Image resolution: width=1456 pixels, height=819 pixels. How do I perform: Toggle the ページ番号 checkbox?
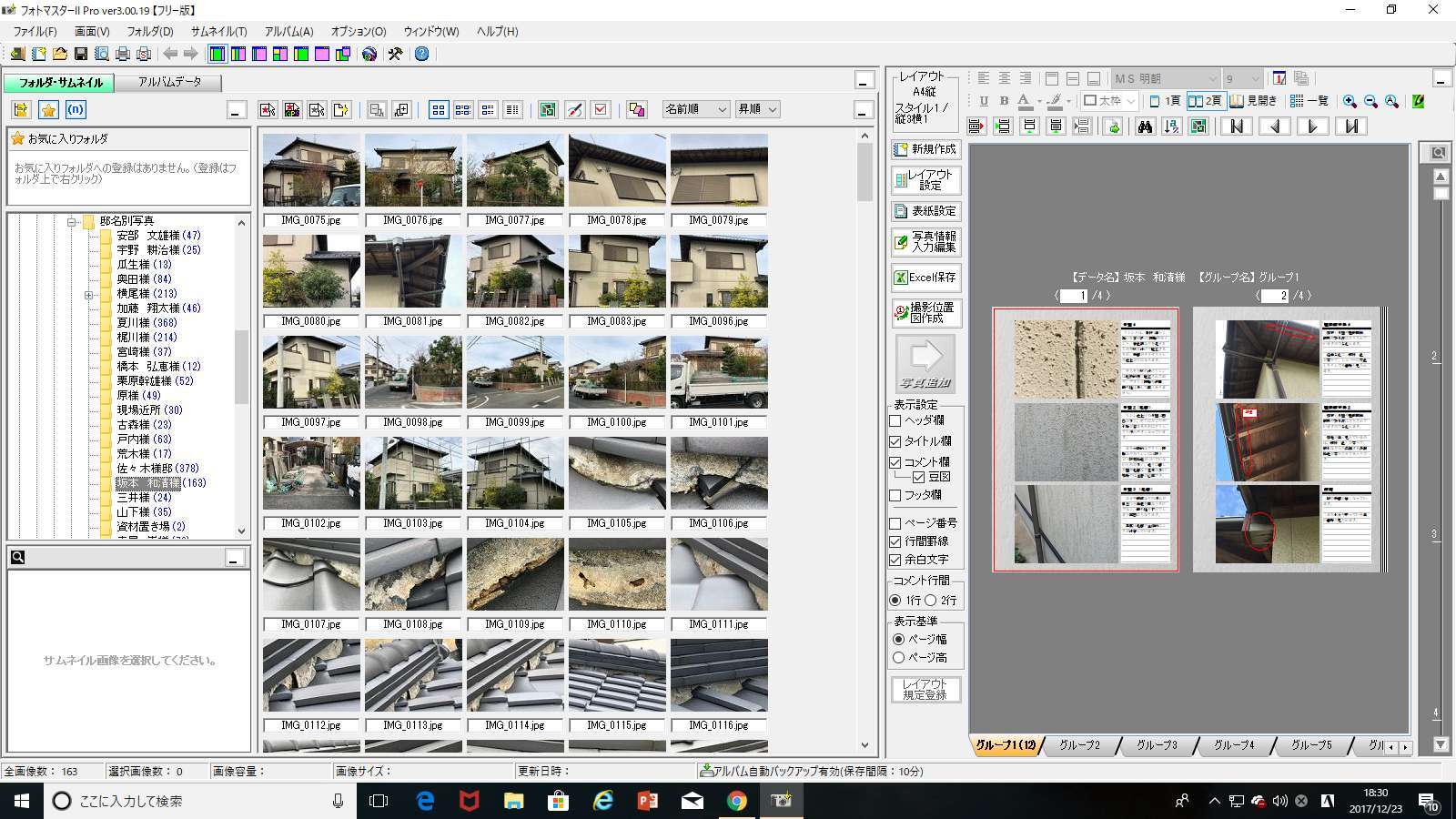(x=895, y=523)
